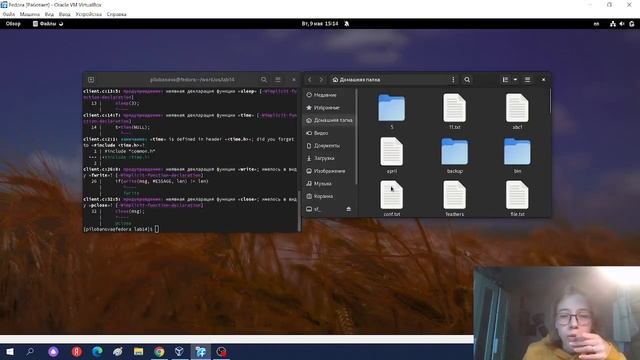Open Видео in the Files sidebar

point(329,133)
